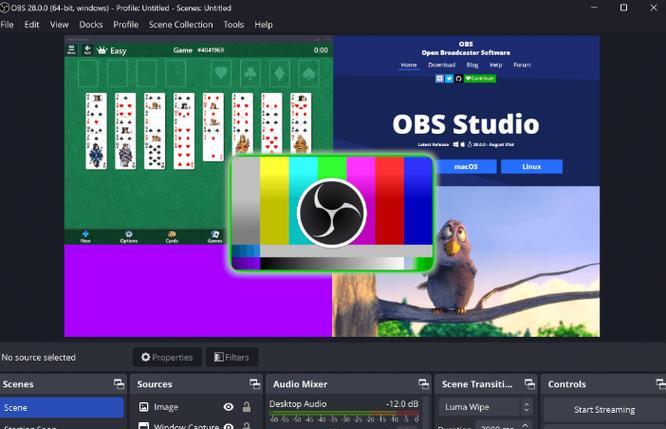Click the GitHub icon on the OBS site
The height and width of the screenshot is (429, 666).
coord(458,79)
